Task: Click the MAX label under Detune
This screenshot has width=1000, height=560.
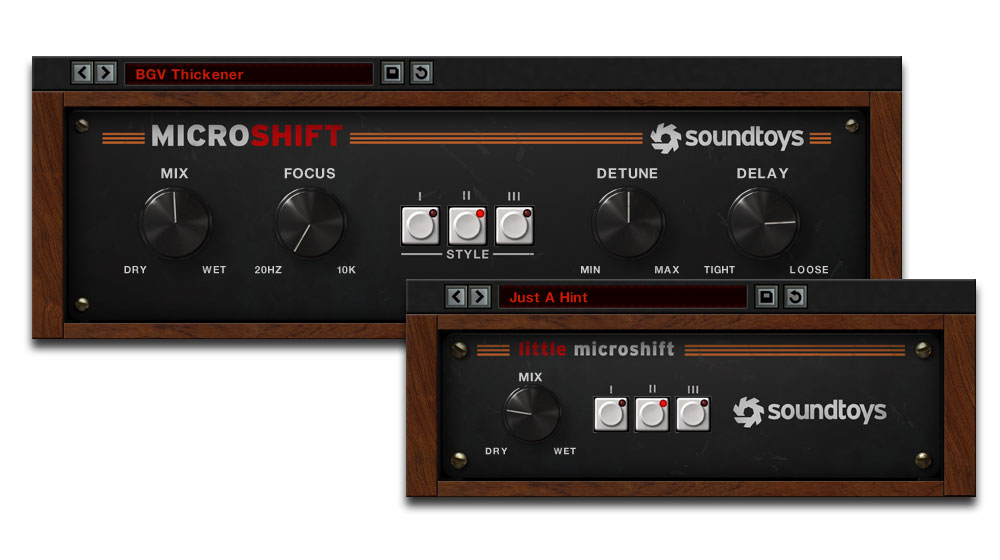Action: click(667, 270)
